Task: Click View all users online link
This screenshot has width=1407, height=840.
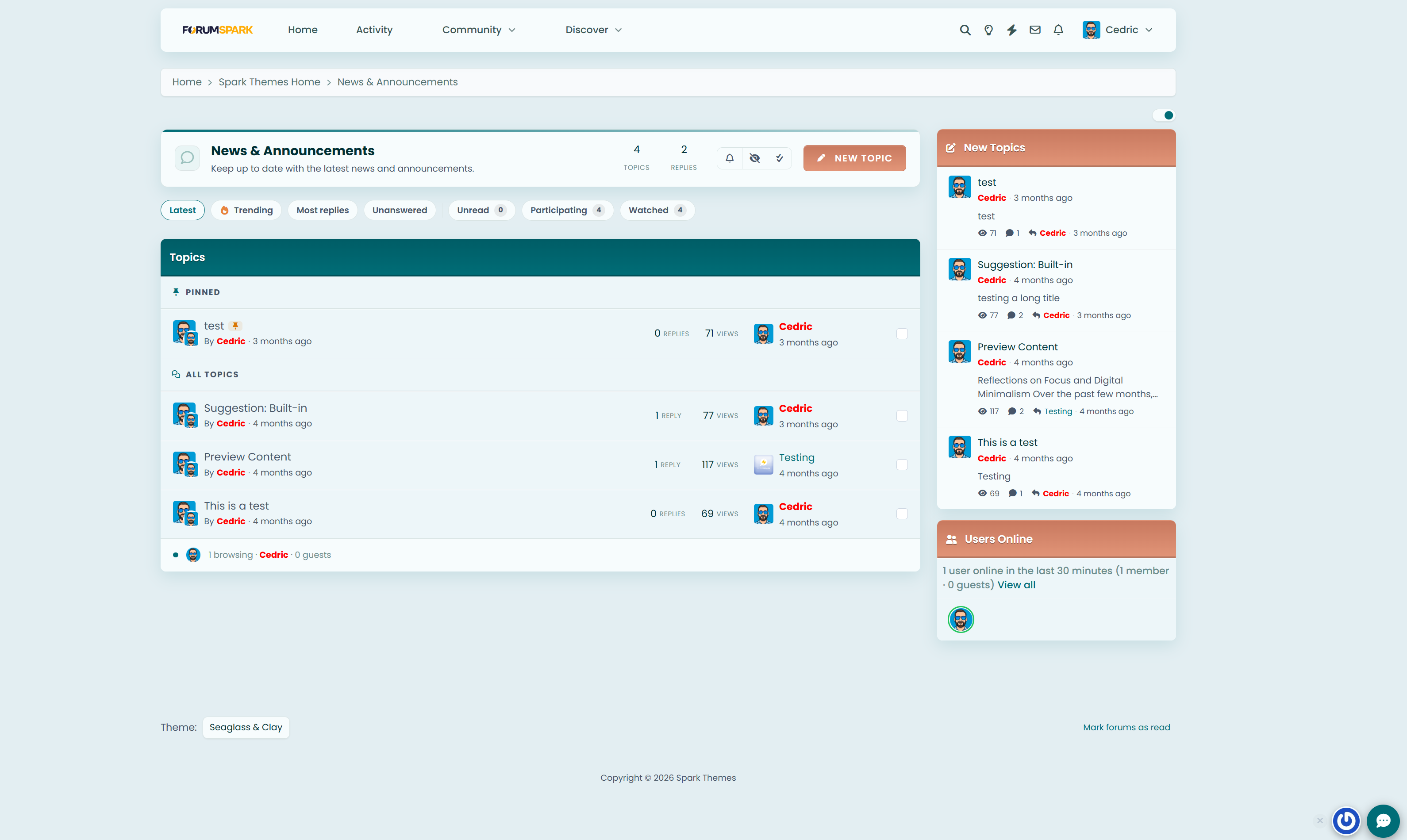Action: [1016, 585]
